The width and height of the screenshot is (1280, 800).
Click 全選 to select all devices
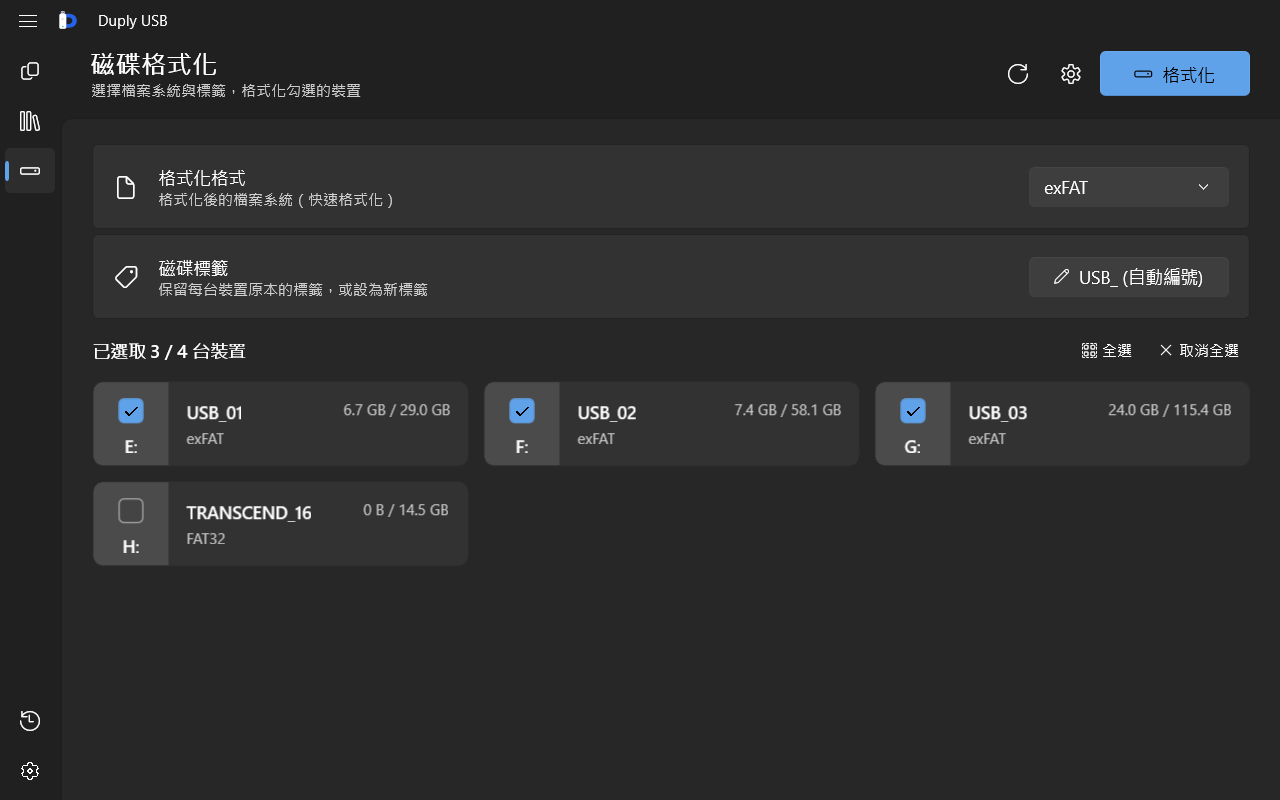[1107, 351]
